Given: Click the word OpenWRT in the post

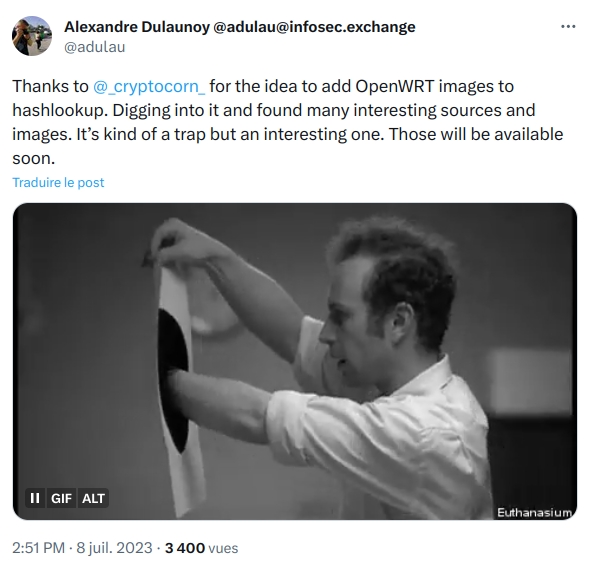Looking at the screenshot, I should (x=395, y=86).
